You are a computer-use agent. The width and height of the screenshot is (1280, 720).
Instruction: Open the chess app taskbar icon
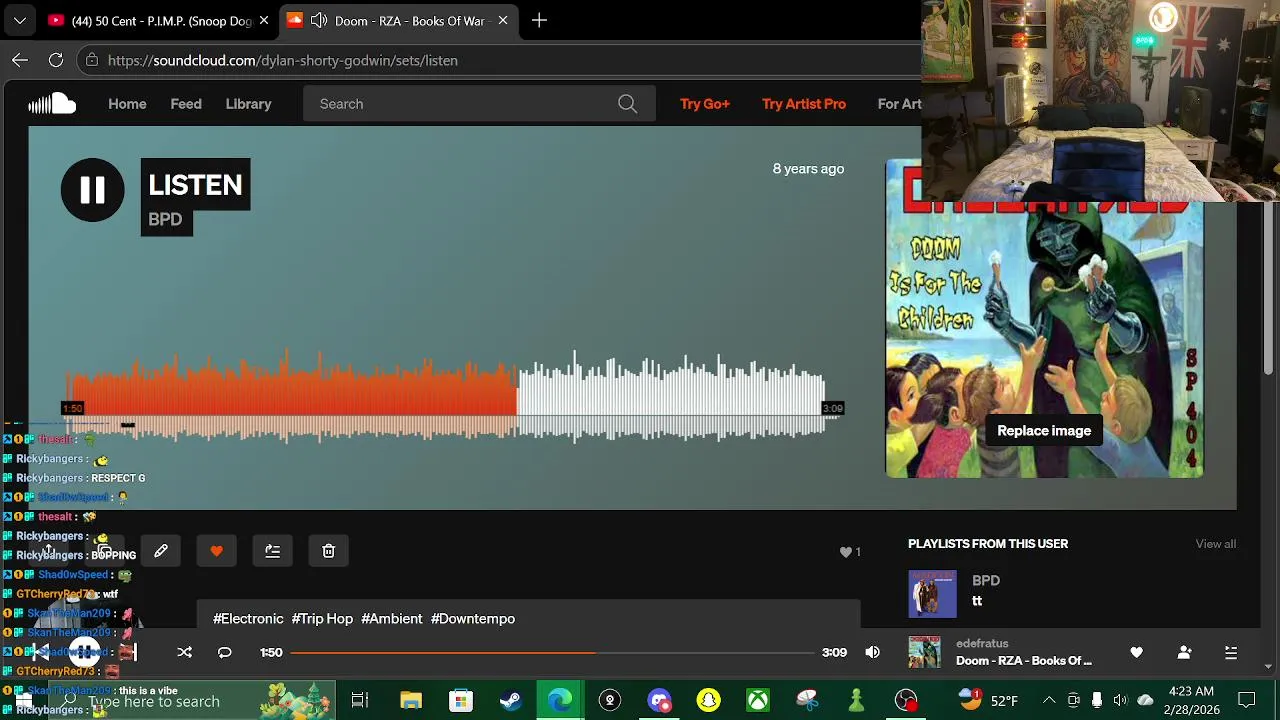click(856, 700)
